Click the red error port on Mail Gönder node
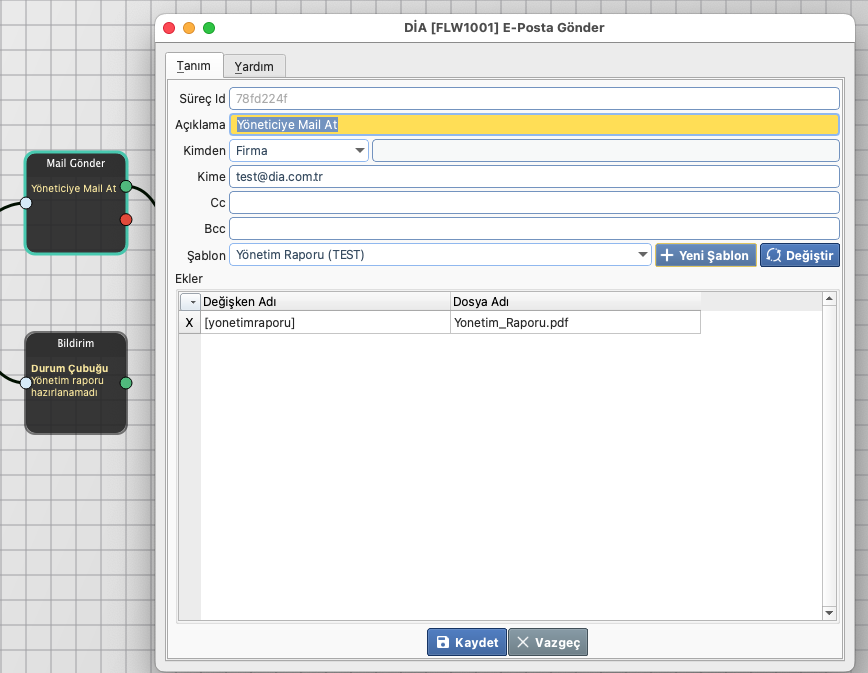This screenshot has width=868, height=673. (x=126, y=219)
